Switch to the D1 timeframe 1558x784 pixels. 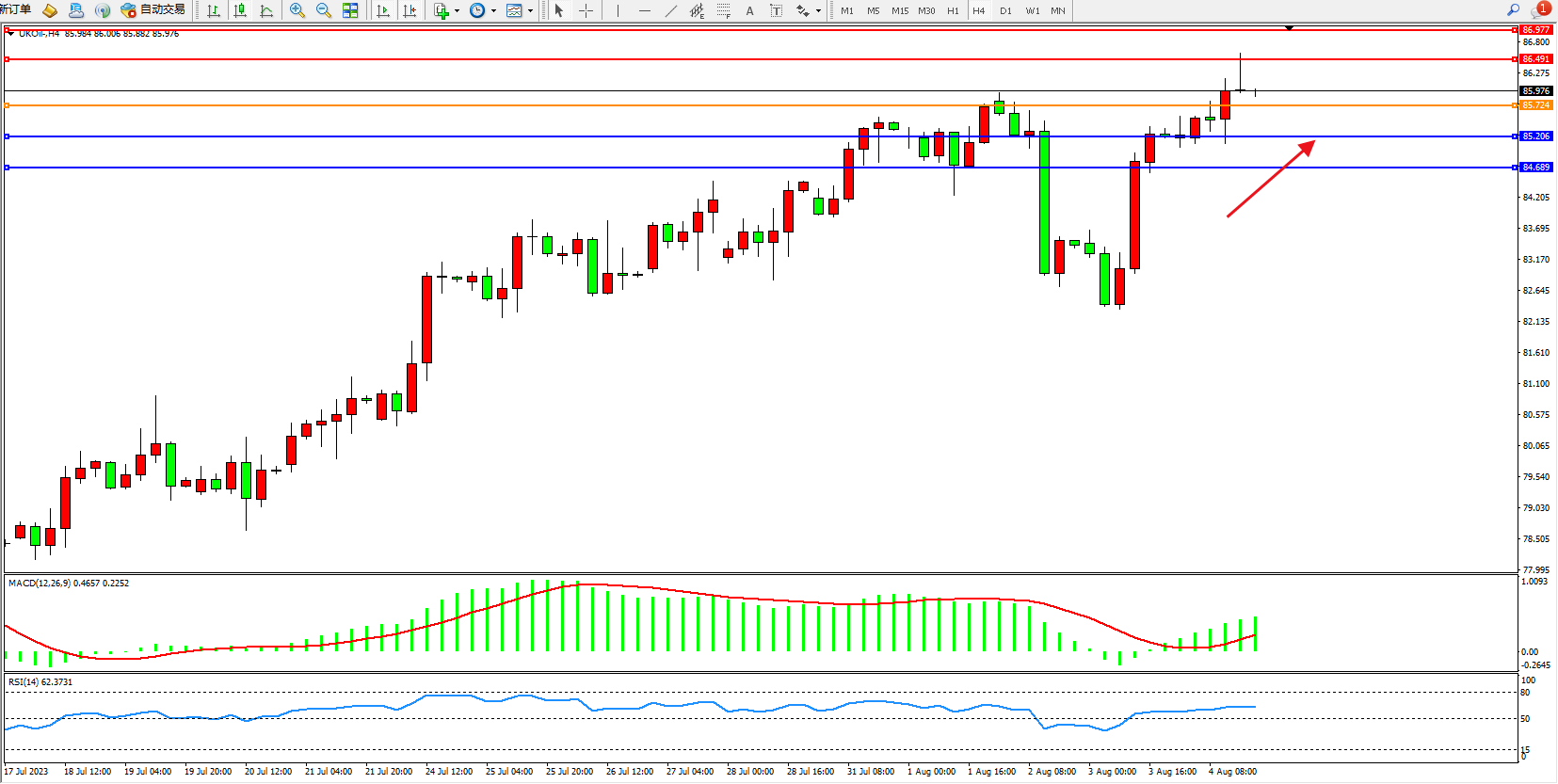1005,10
